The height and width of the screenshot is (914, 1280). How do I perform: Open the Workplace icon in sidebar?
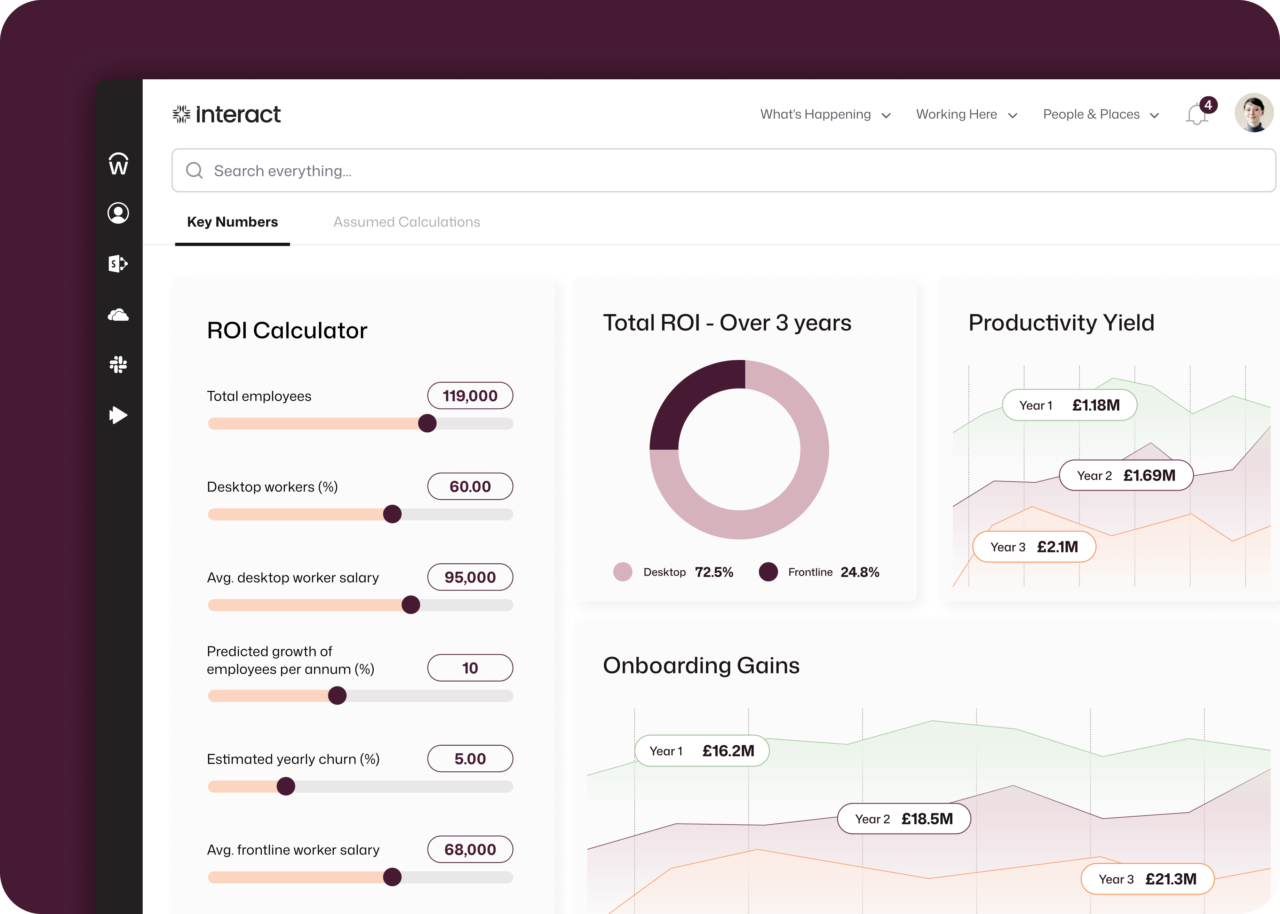tap(118, 163)
